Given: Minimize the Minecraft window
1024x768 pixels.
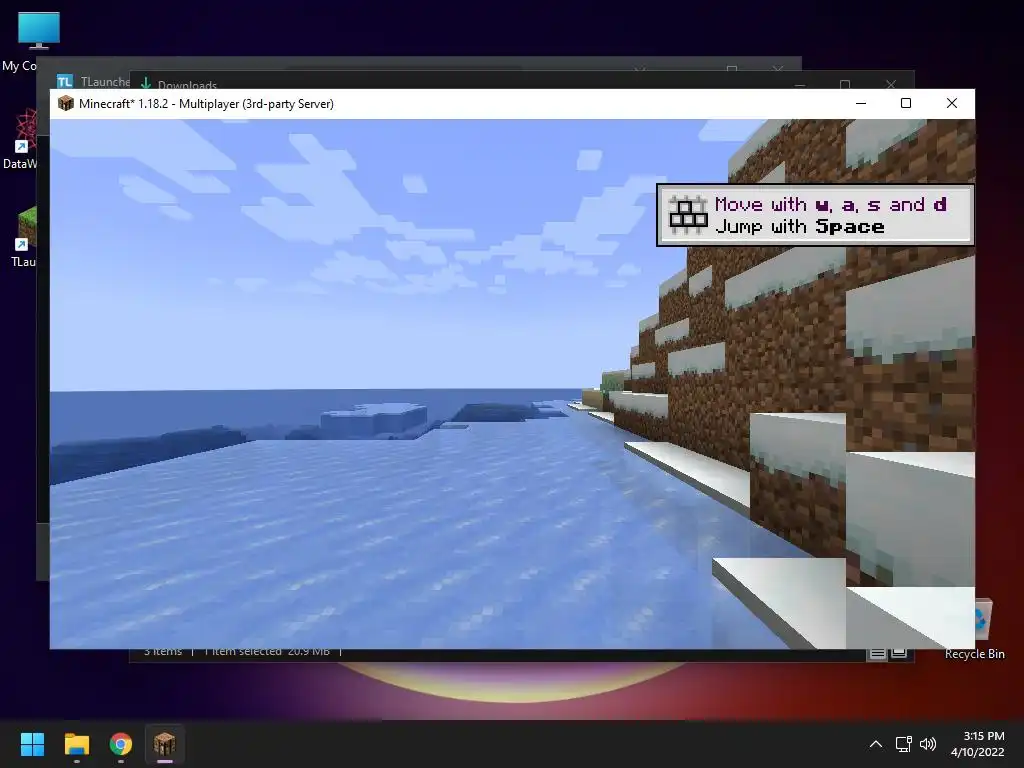Looking at the screenshot, I should click(x=861, y=103).
